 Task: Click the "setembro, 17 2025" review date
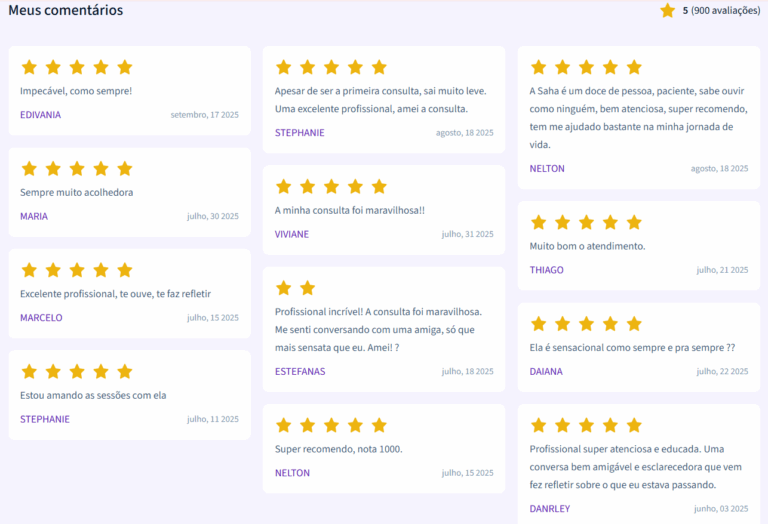click(x=205, y=115)
